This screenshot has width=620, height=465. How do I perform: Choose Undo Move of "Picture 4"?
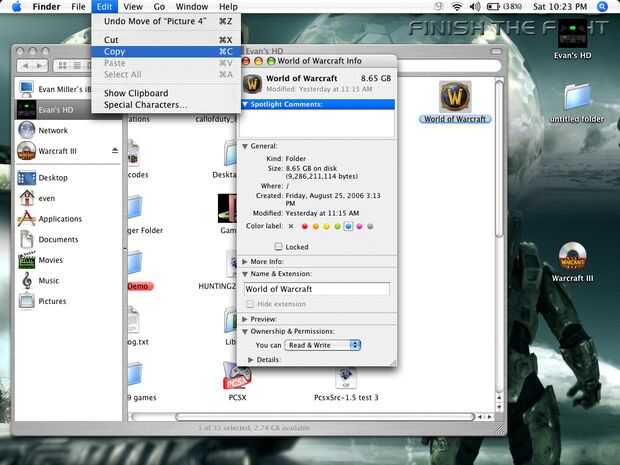(166, 21)
